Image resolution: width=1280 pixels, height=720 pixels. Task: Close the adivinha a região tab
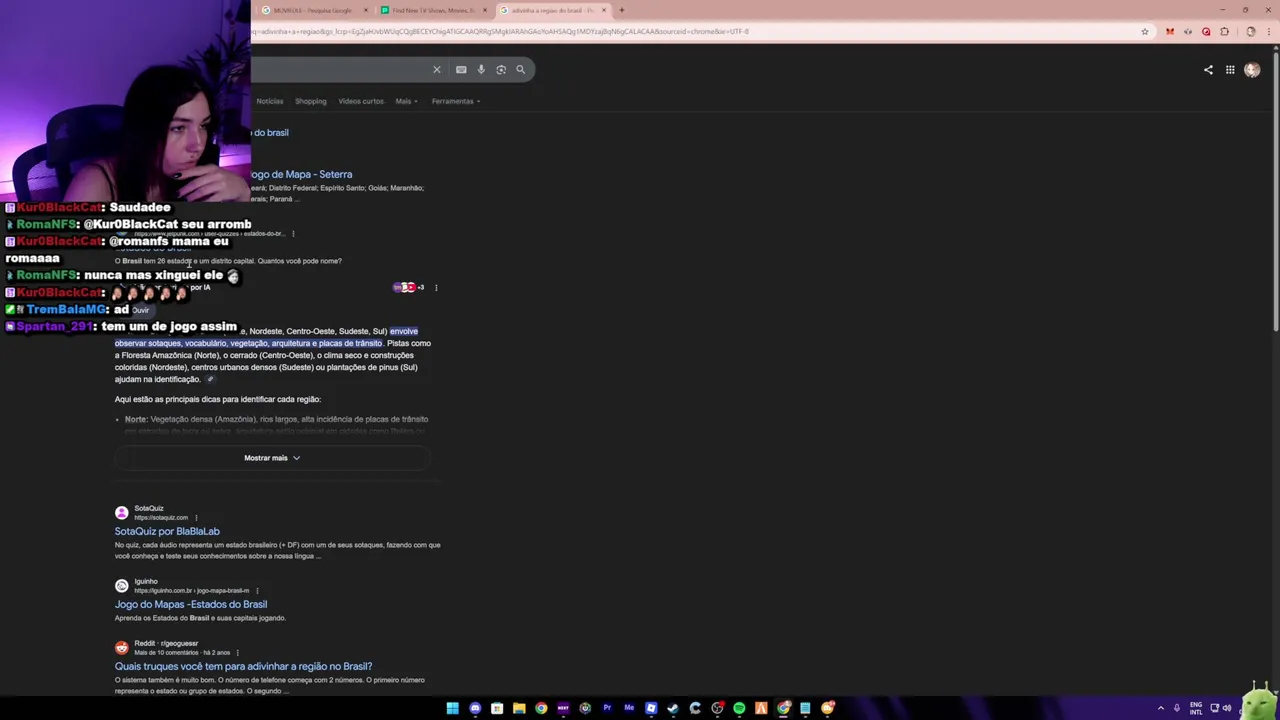coord(604,10)
